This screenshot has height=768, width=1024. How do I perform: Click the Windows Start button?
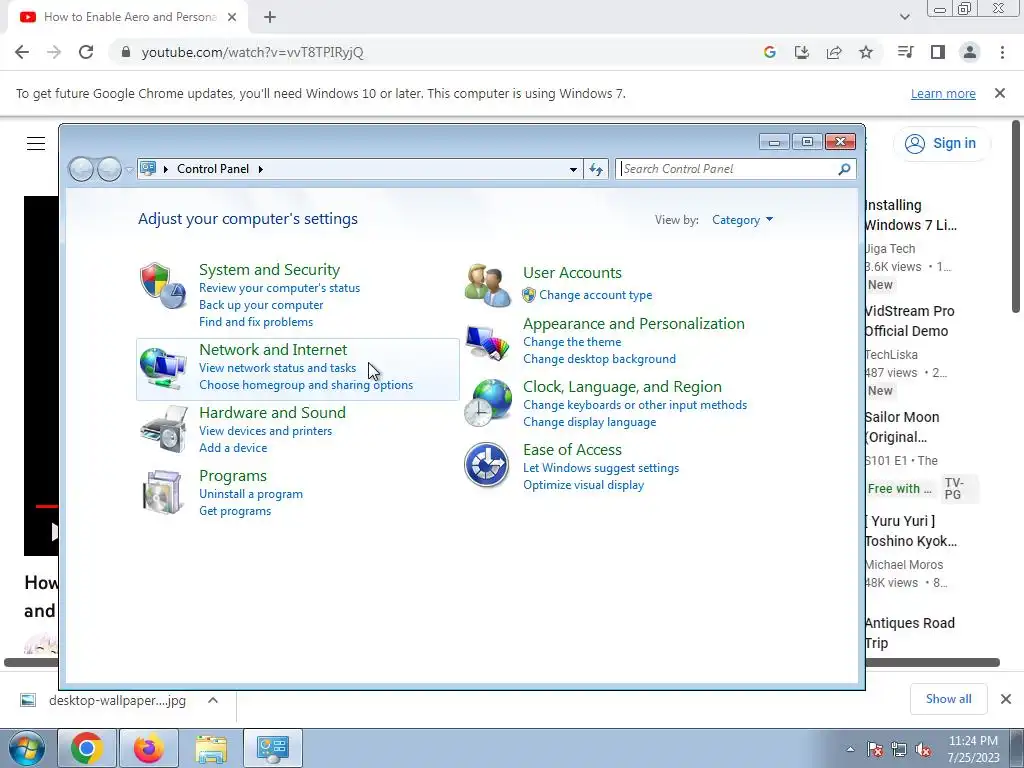coord(26,748)
